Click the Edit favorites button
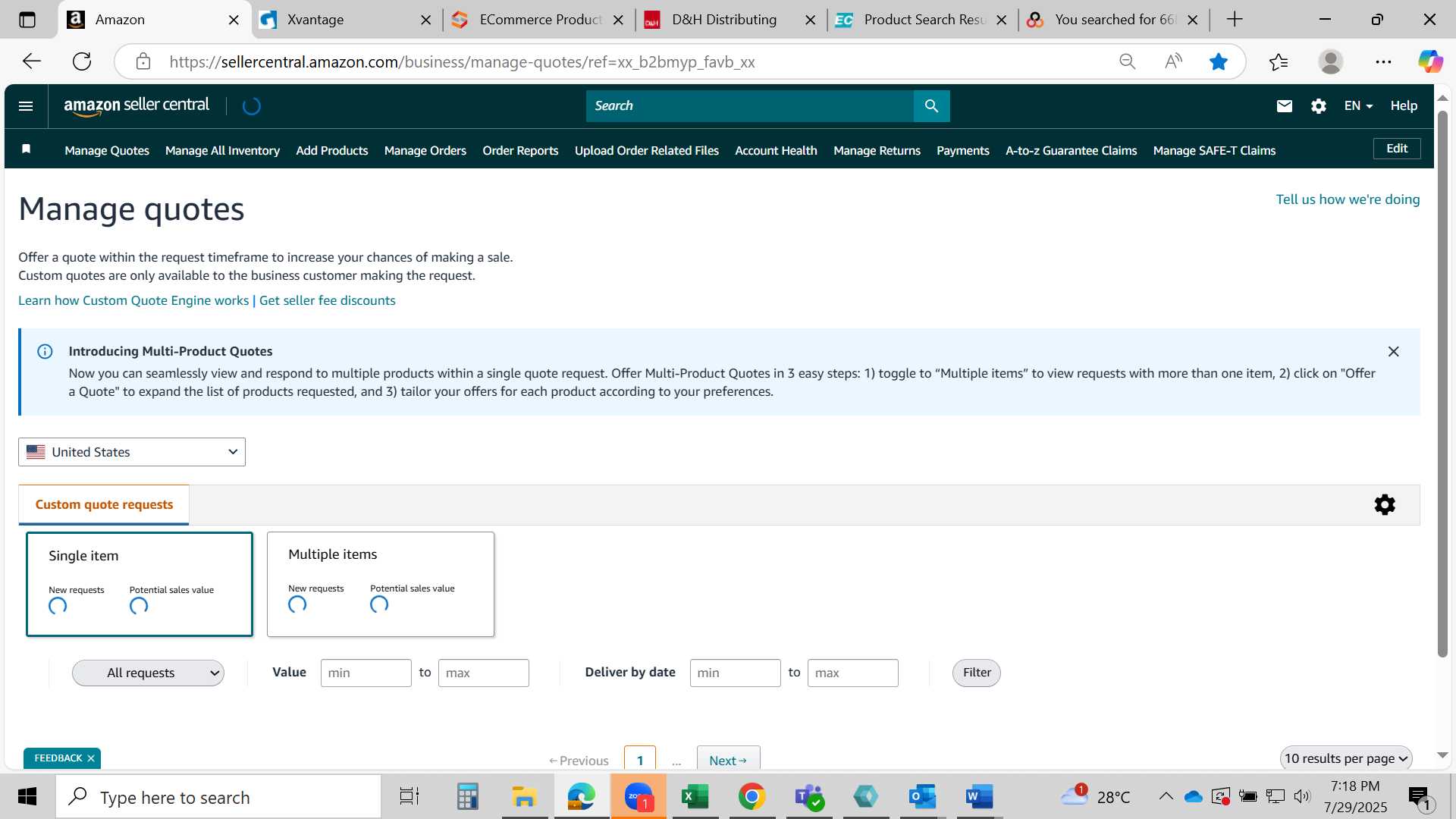1456x819 pixels. [x=1397, y=149]
